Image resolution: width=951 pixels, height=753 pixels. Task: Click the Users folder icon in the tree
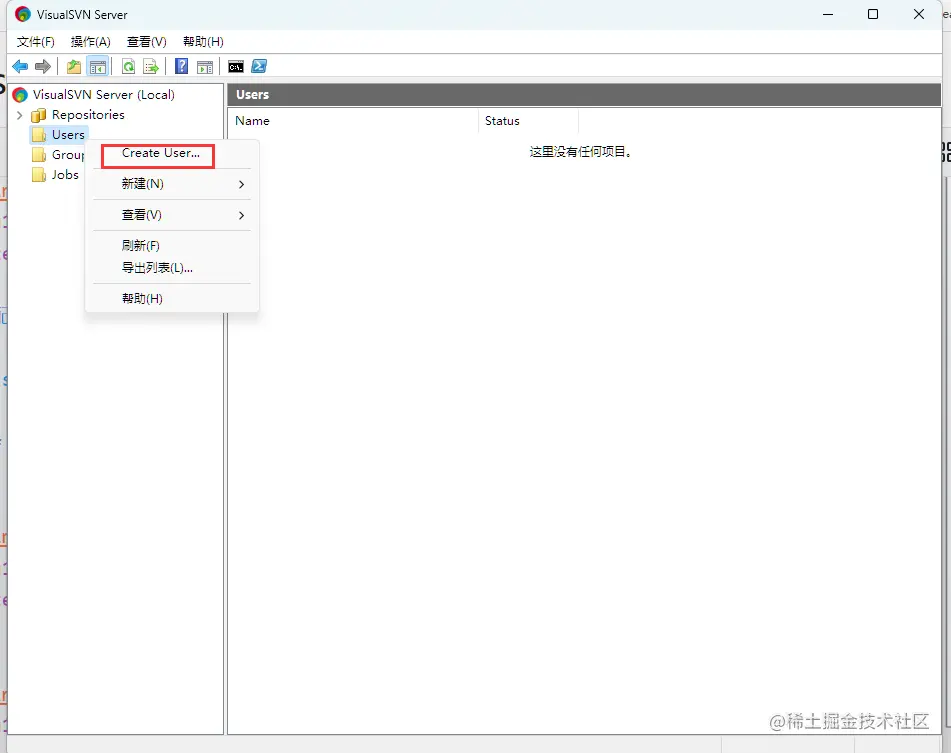click(39, 135)
